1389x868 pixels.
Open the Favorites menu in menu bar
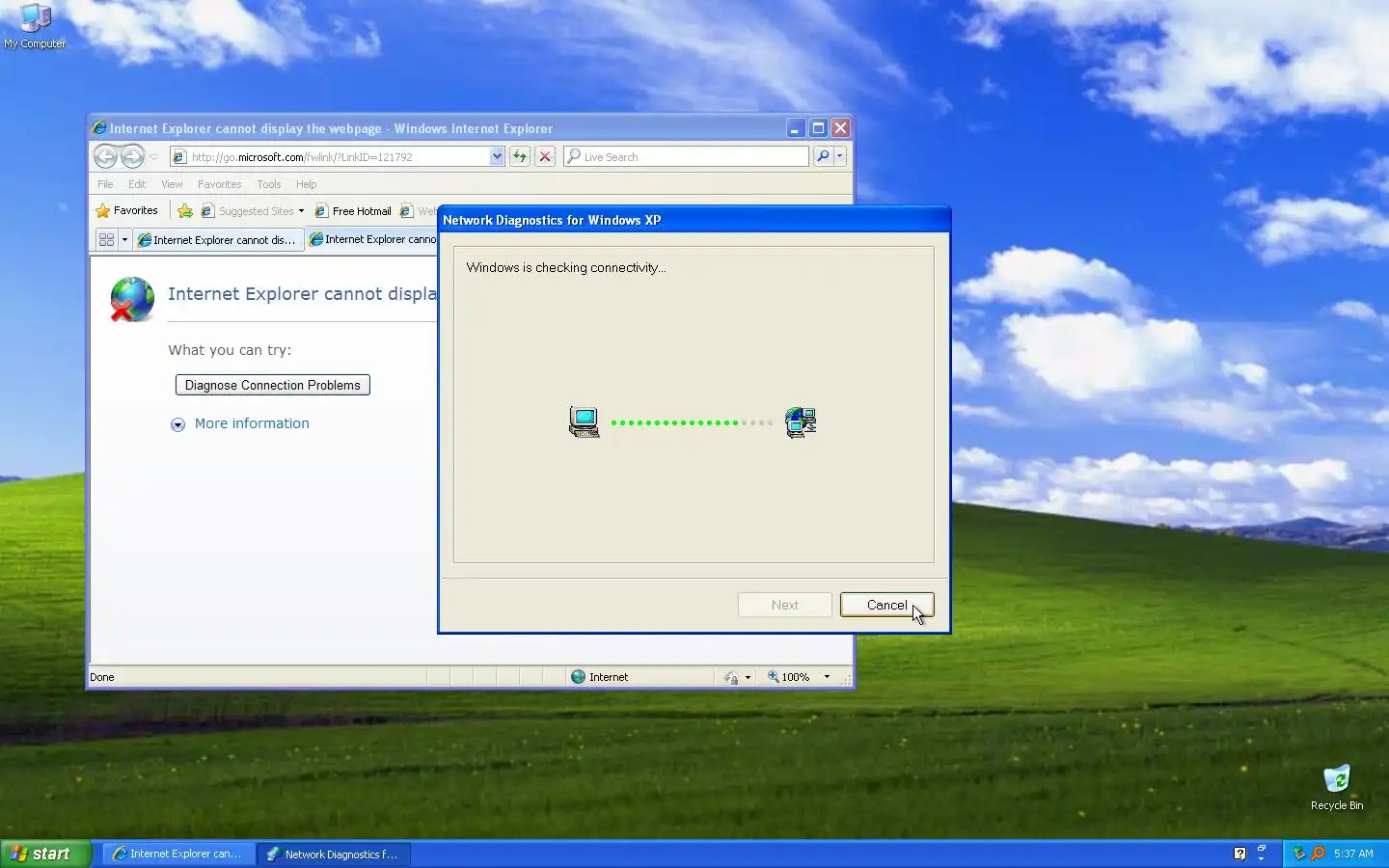point(219,184)
